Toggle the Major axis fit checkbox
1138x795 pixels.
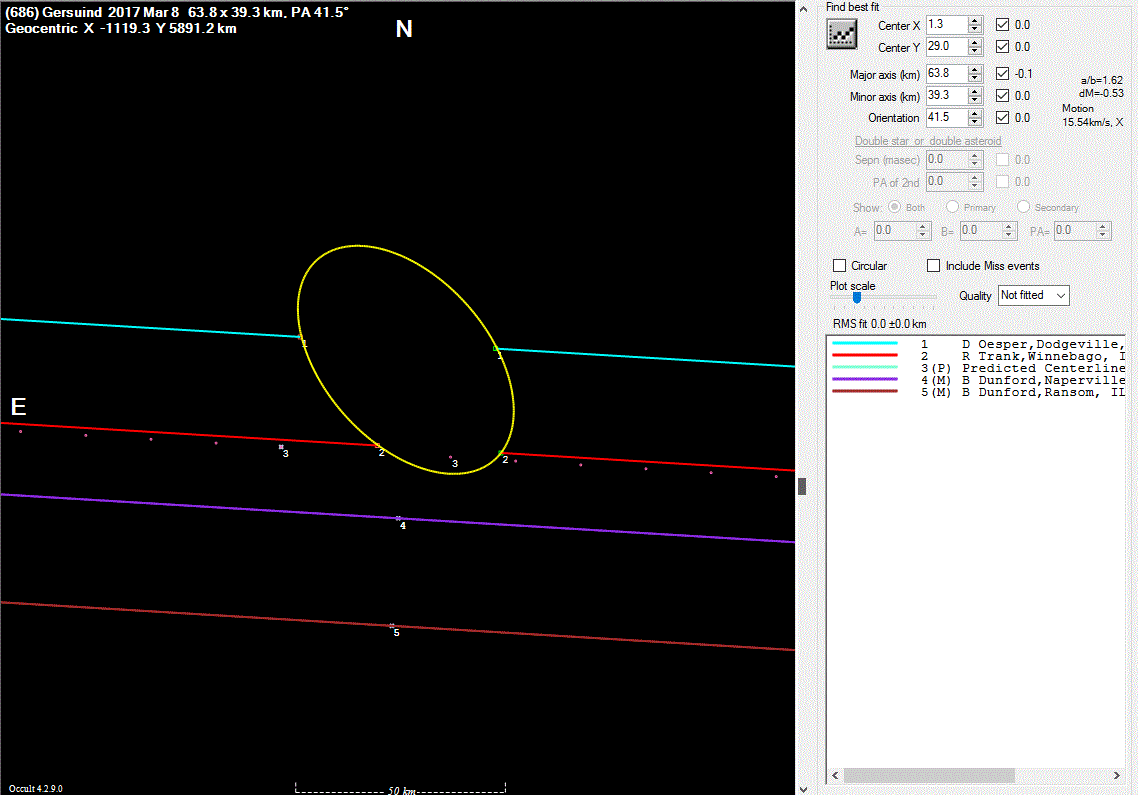point(1002,73)
